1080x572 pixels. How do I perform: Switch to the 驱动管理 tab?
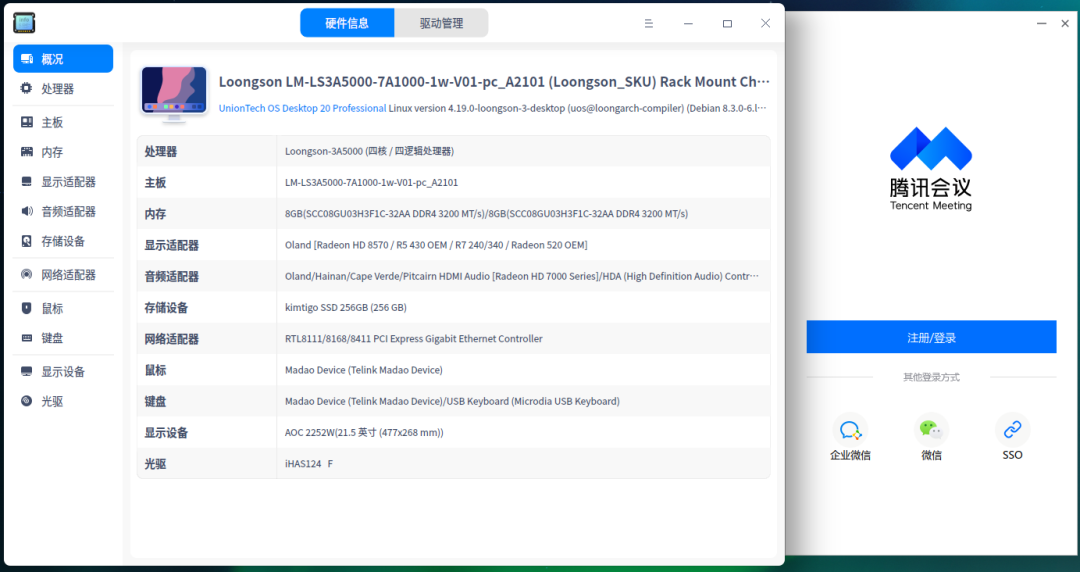pyautogui.click(x=441, y=23)
